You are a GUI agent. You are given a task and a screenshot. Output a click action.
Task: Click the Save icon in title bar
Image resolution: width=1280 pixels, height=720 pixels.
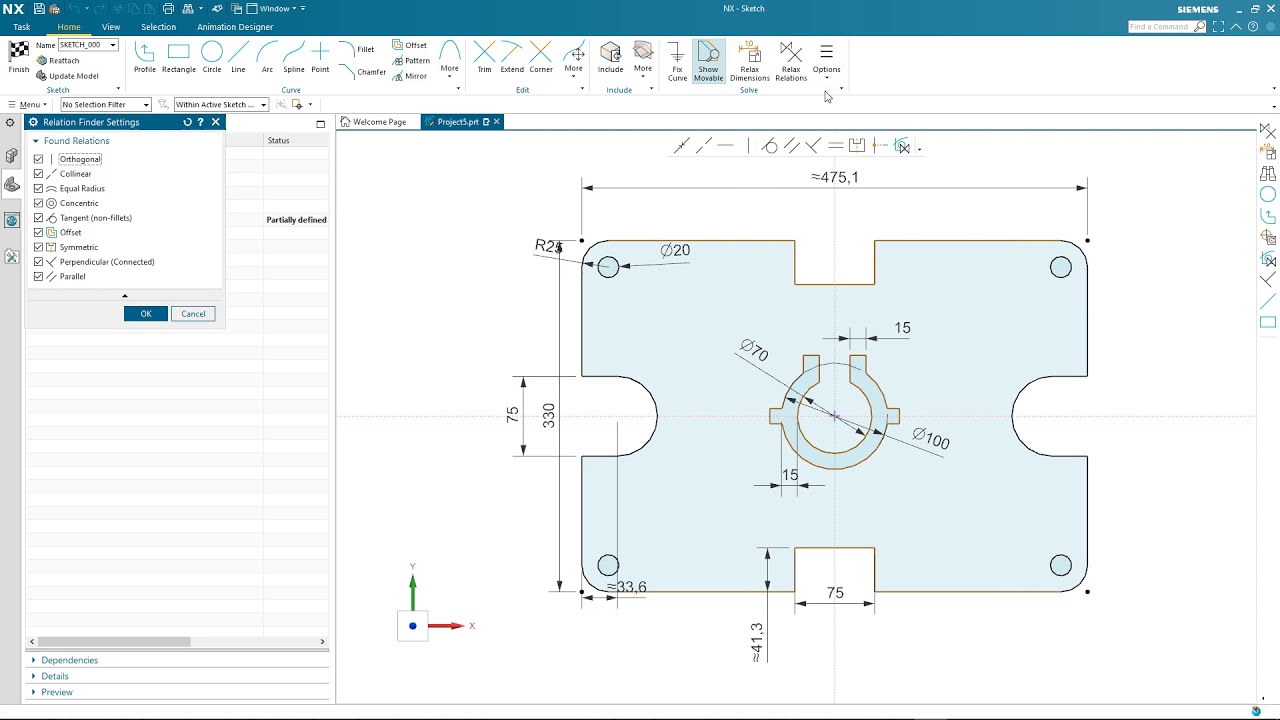(x=39, y=9)
